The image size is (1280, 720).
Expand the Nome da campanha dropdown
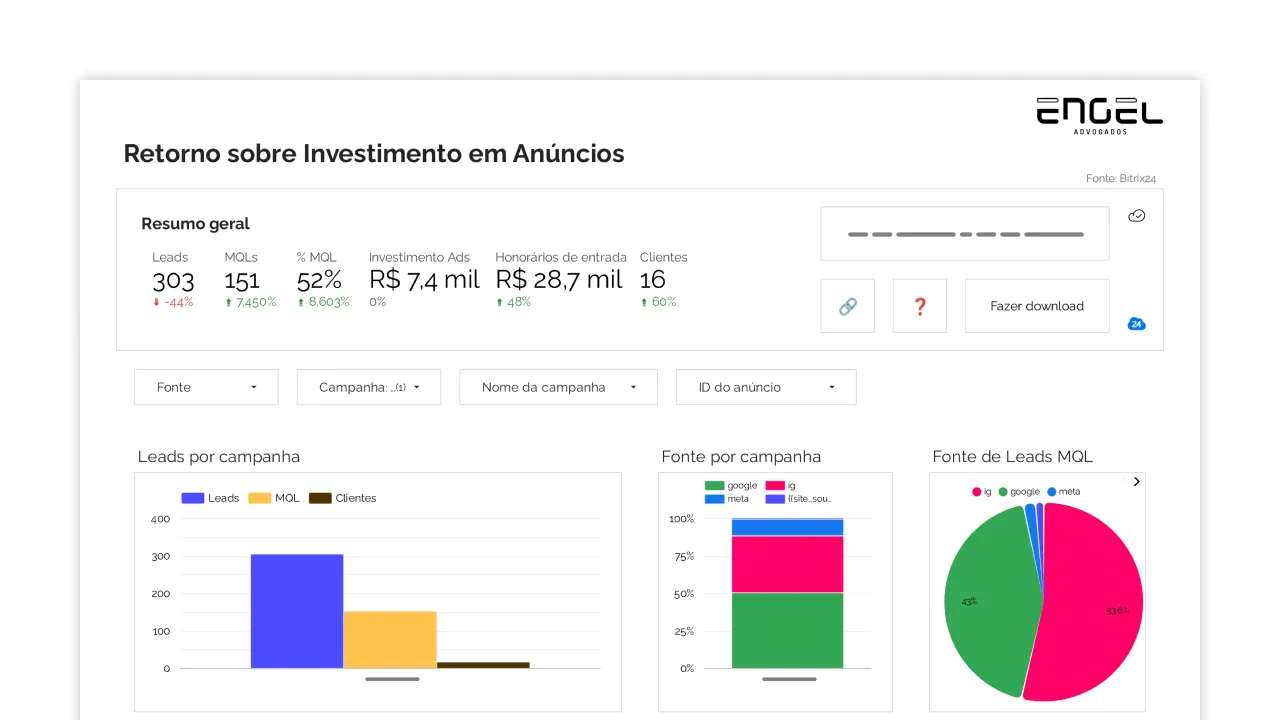557,387
